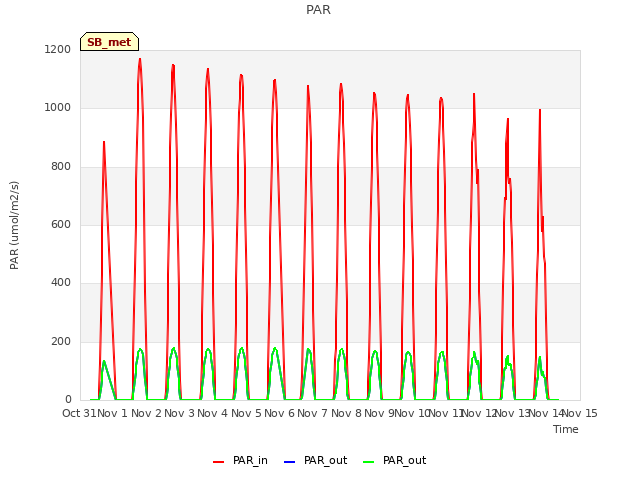Click the y-axis label PAR (umol/m2/s)
The height and width of the screenshot is (480, 640).
(14, 225)
